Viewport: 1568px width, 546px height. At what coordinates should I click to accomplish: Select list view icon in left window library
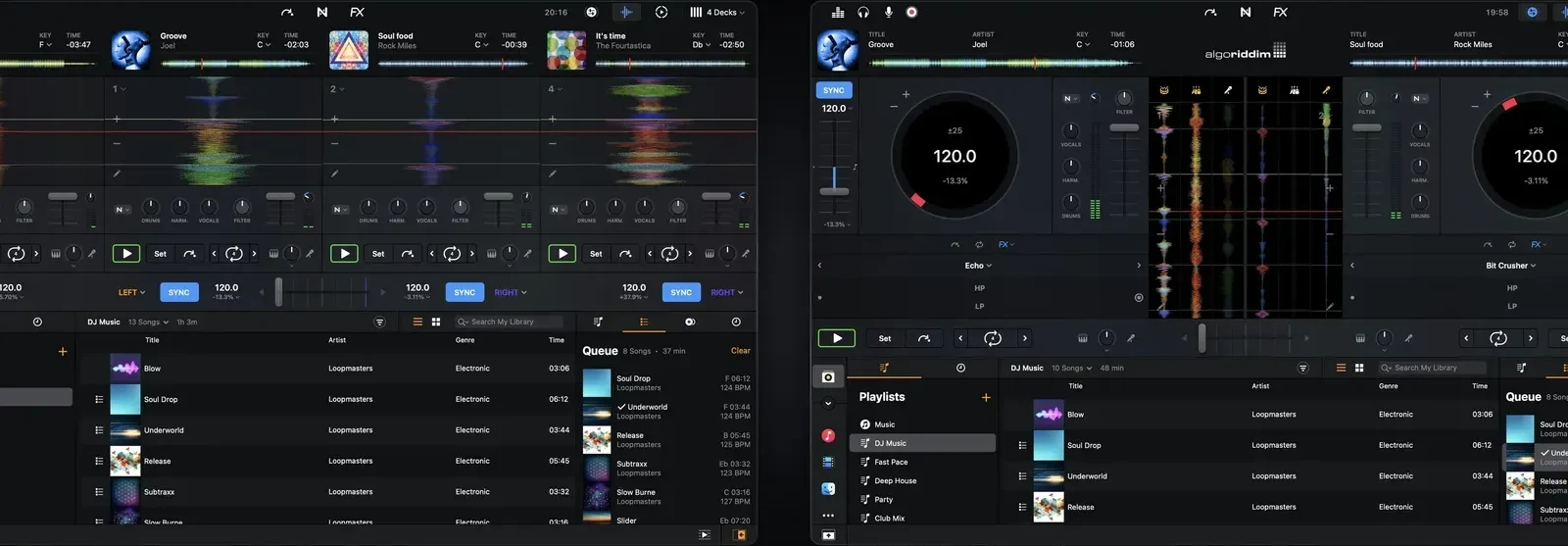[417, 322]
